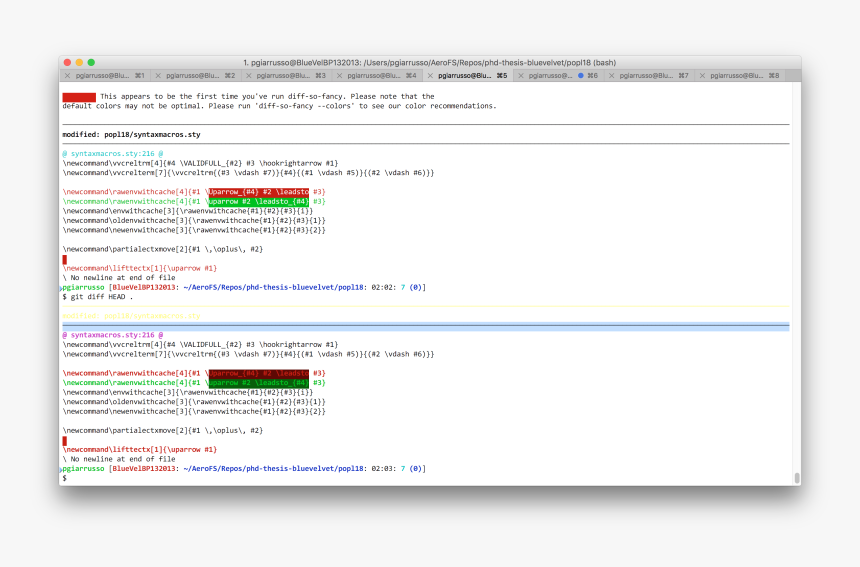Click the yellow minimize window button
Viewport: 860px width, 567px height.
coord(79,62)
